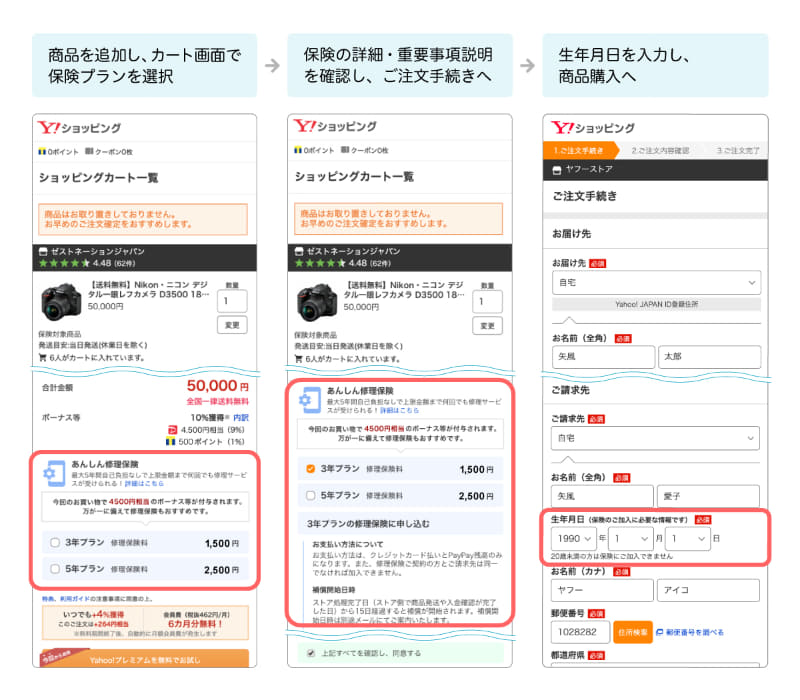This screenshot has width=800, height=700.
Task: Click the repair insurance phone icon in the left cart
Action: [52, 472]
